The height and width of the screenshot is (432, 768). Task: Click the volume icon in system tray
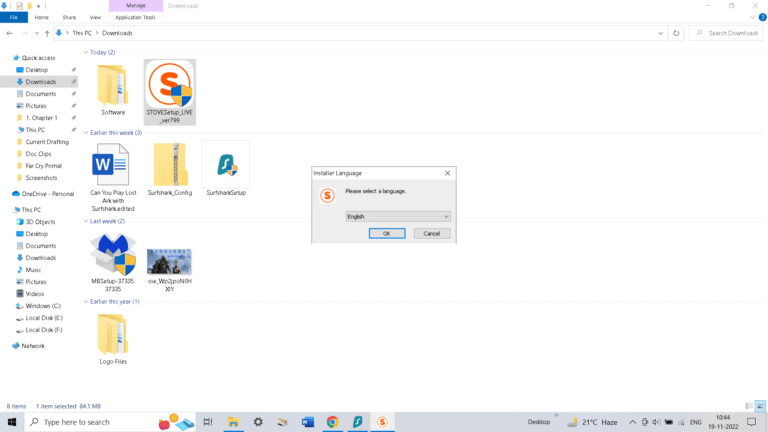(x=656, y=422)
